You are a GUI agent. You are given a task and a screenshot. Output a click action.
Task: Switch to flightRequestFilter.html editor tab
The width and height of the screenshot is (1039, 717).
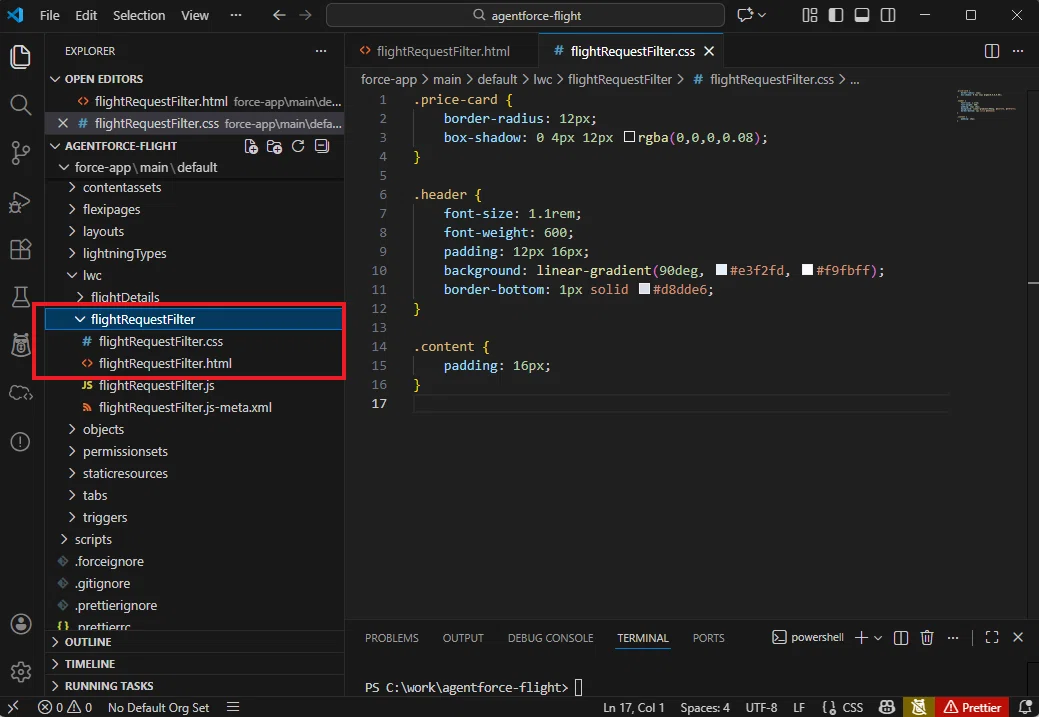coord(442,51)
